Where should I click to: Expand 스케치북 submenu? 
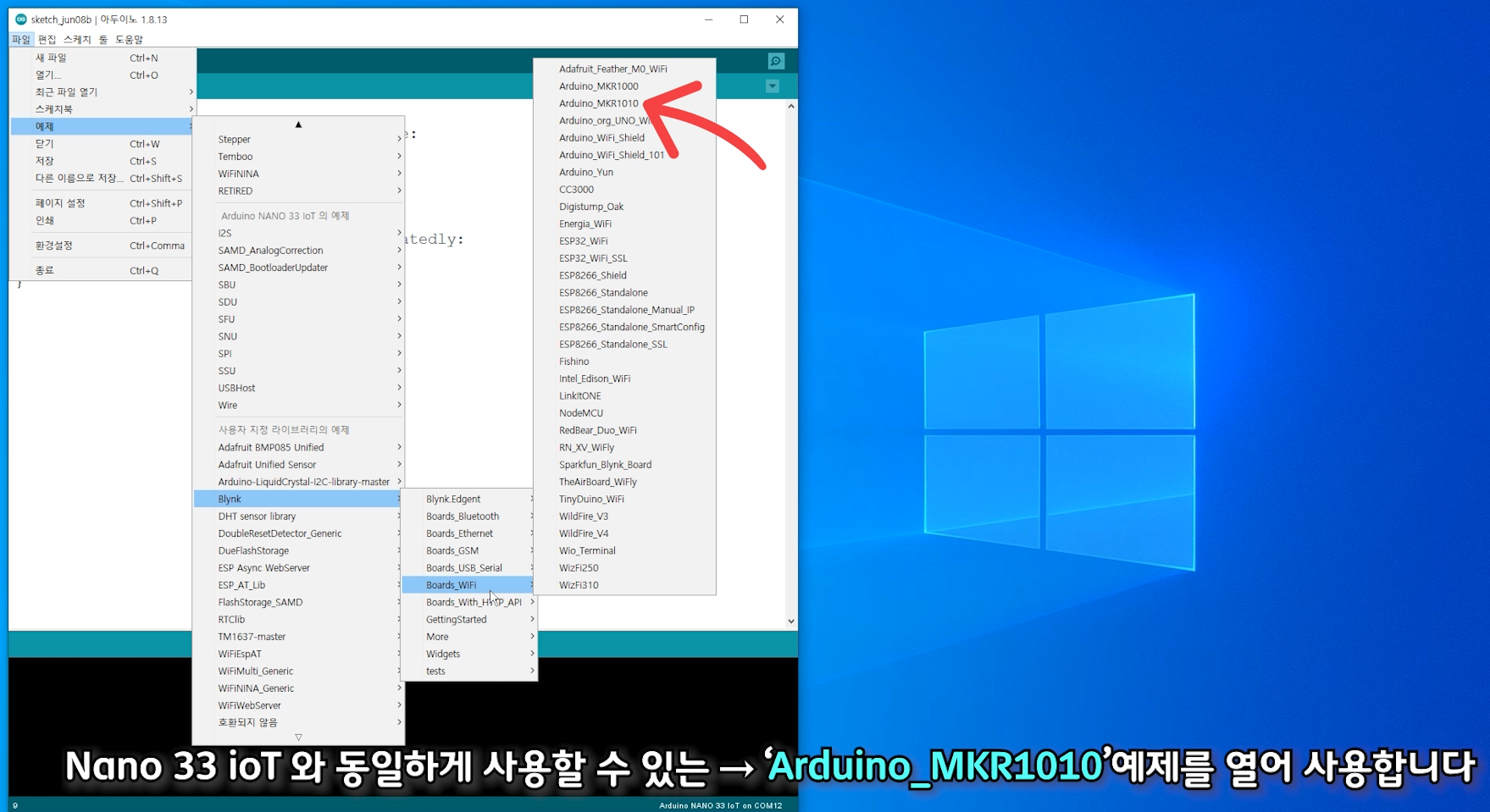[x=102, y=109]
